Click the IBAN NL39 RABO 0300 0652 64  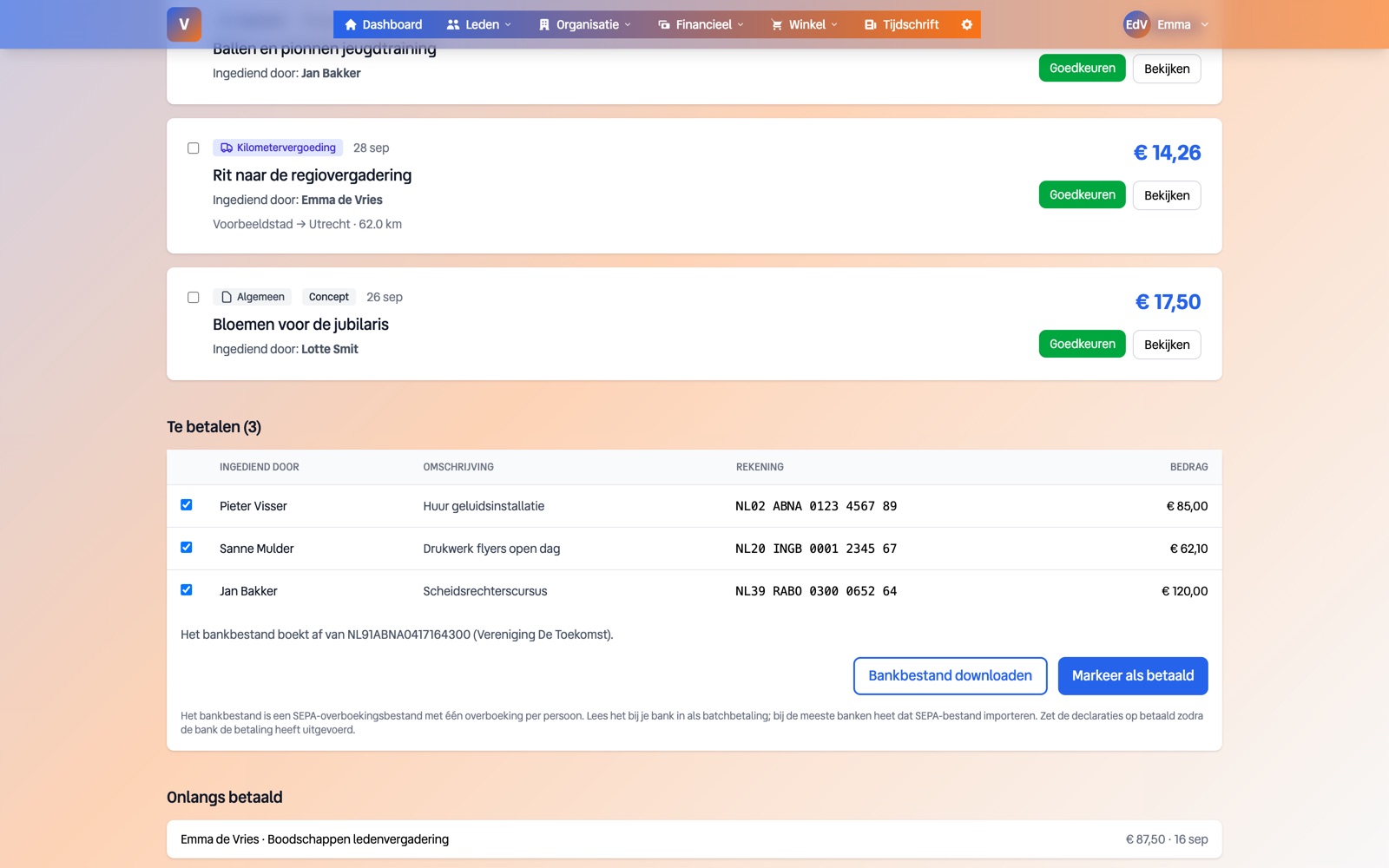(816, 591)
